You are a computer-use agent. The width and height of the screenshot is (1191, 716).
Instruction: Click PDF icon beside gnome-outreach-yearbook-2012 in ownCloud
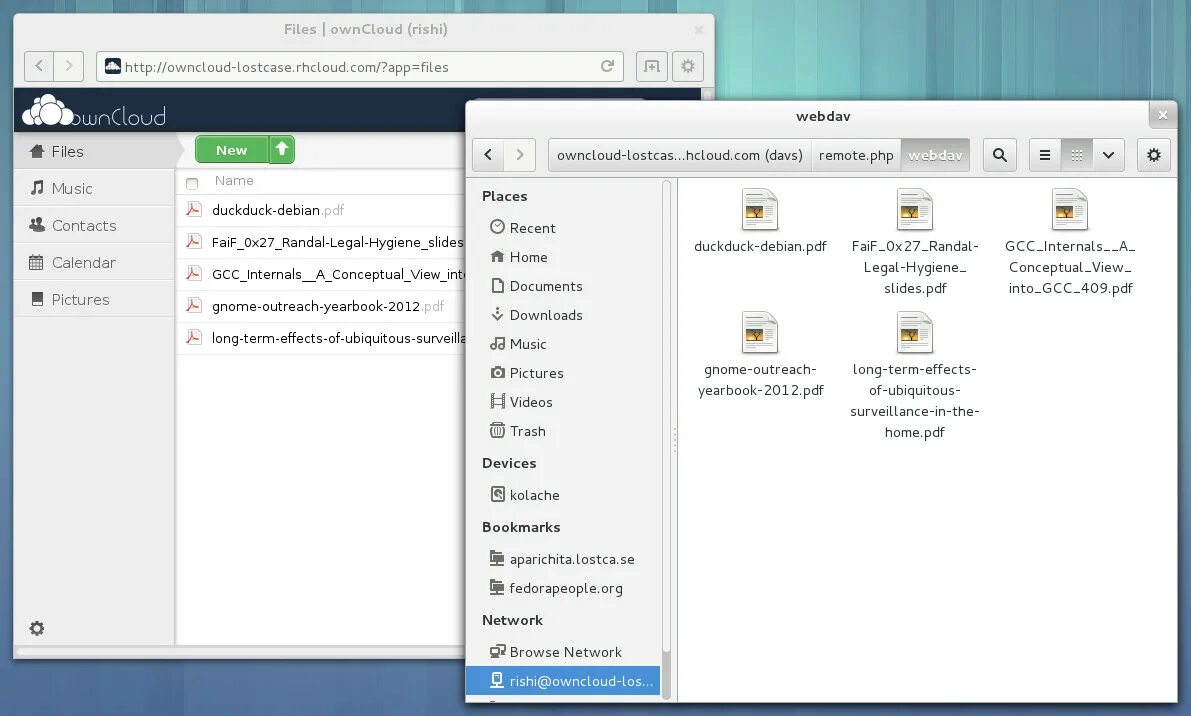tap(194, 305)
